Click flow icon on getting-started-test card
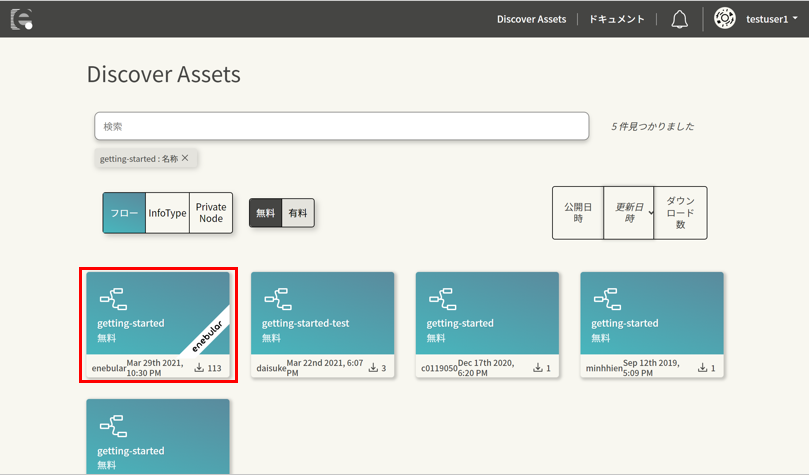 [x=278, y=299]
